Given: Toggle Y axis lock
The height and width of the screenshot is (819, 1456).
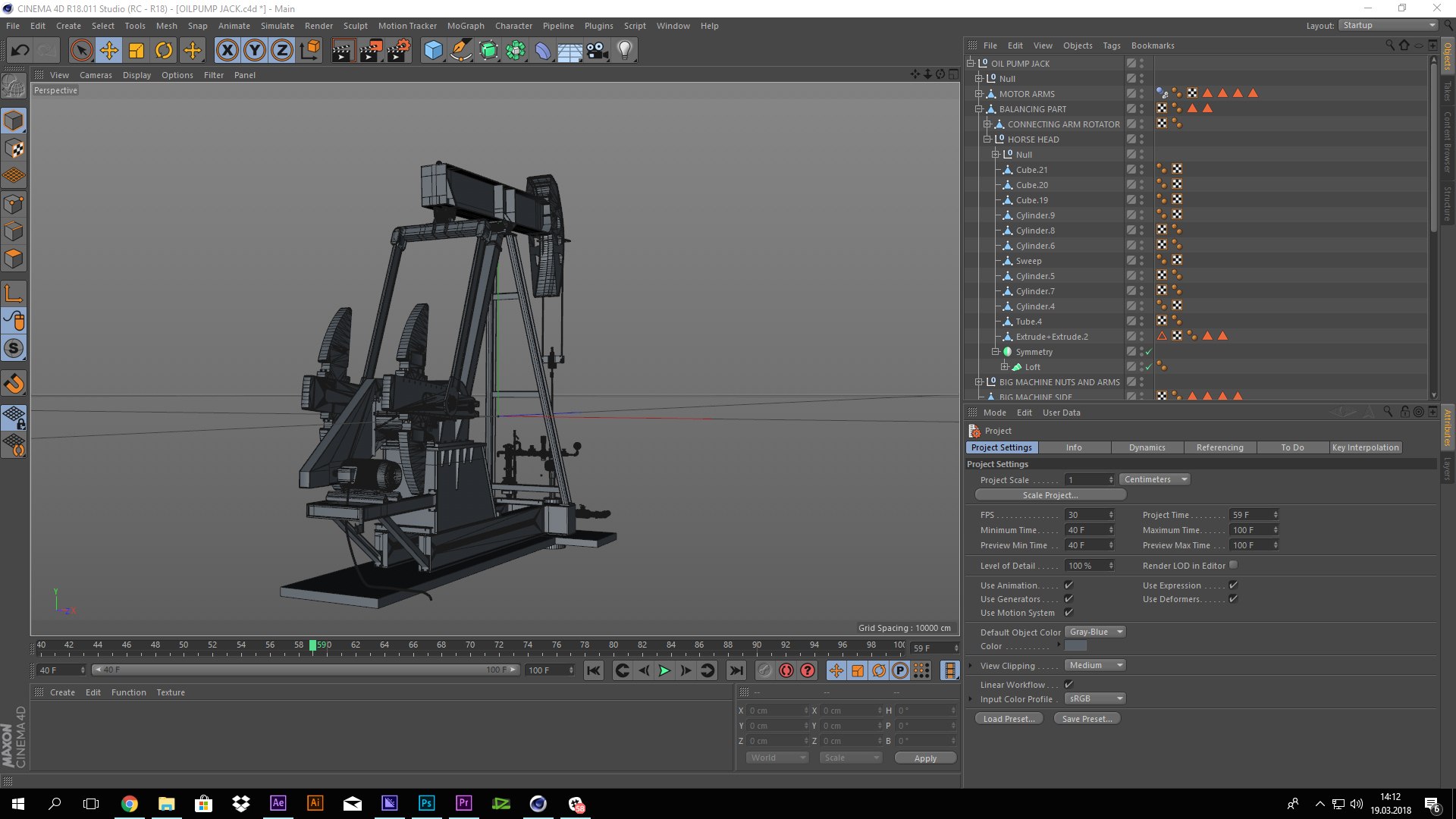Looking at the screenshot, I should 255,51.
